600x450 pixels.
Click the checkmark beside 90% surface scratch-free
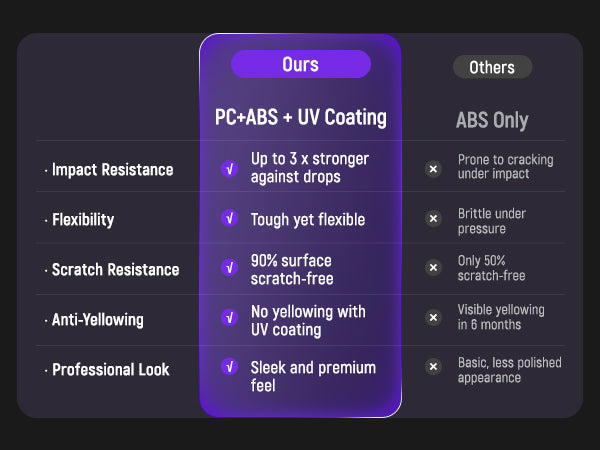point(229,268)
